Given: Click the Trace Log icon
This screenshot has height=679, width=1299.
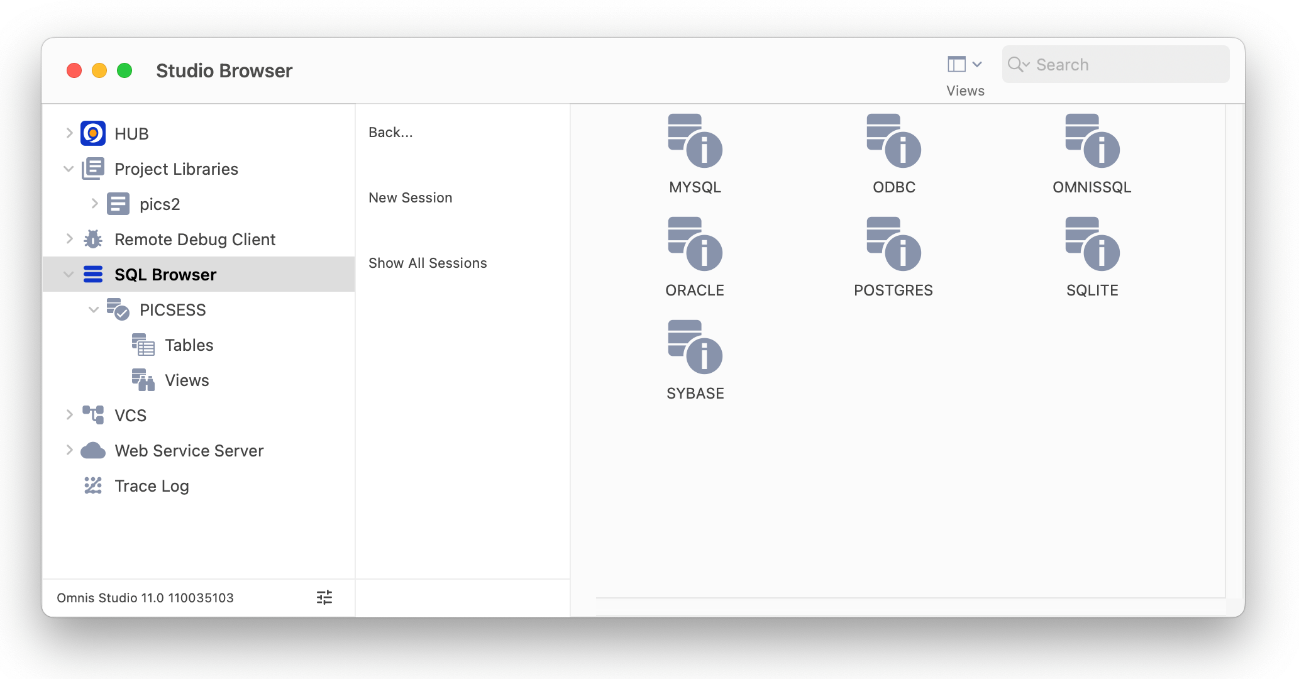Looking at the screenshot, I should [x=93, y=486].
